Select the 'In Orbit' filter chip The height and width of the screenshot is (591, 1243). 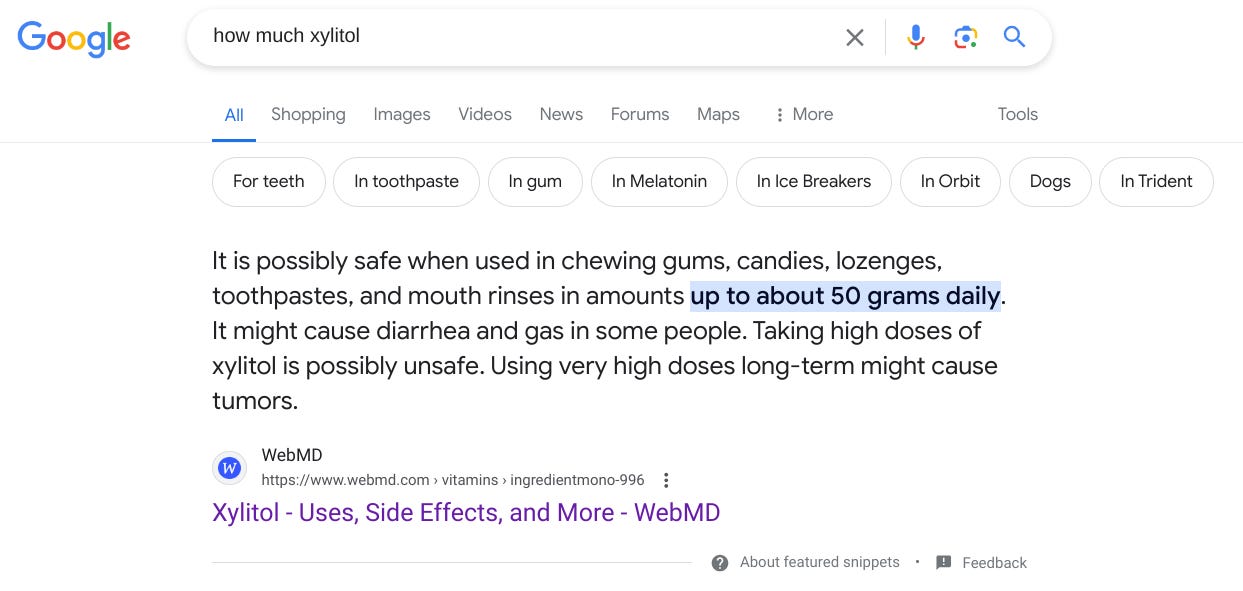point(950,182)
